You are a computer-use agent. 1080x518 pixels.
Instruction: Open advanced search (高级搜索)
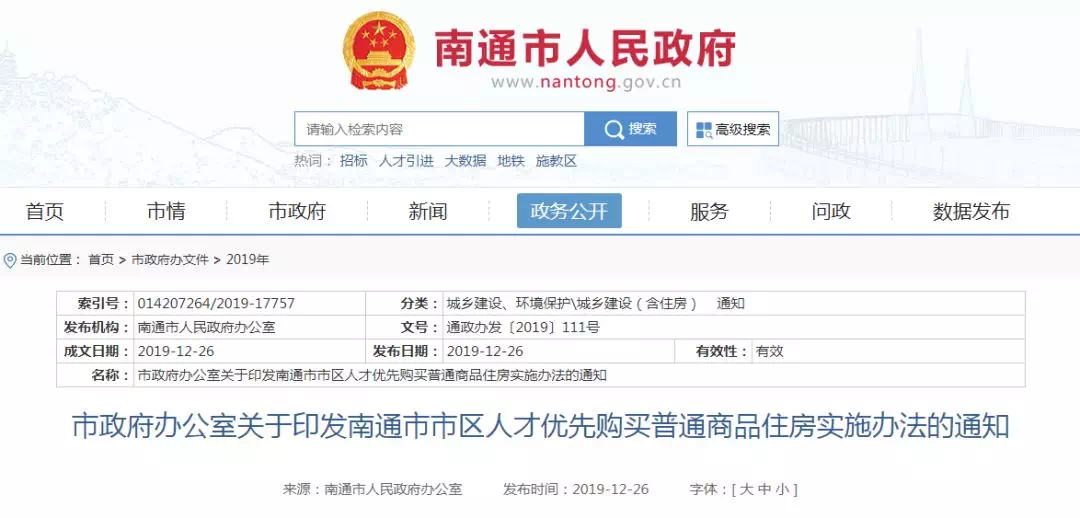pyautogui.click(x=733, y=129)
